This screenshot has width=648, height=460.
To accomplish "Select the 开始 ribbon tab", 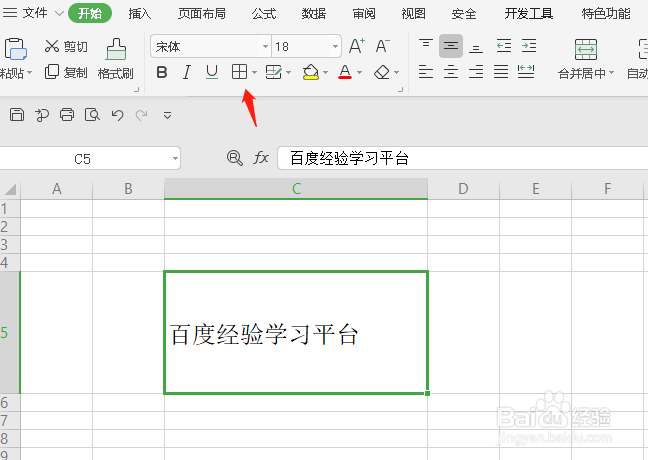I will [90, 13].
